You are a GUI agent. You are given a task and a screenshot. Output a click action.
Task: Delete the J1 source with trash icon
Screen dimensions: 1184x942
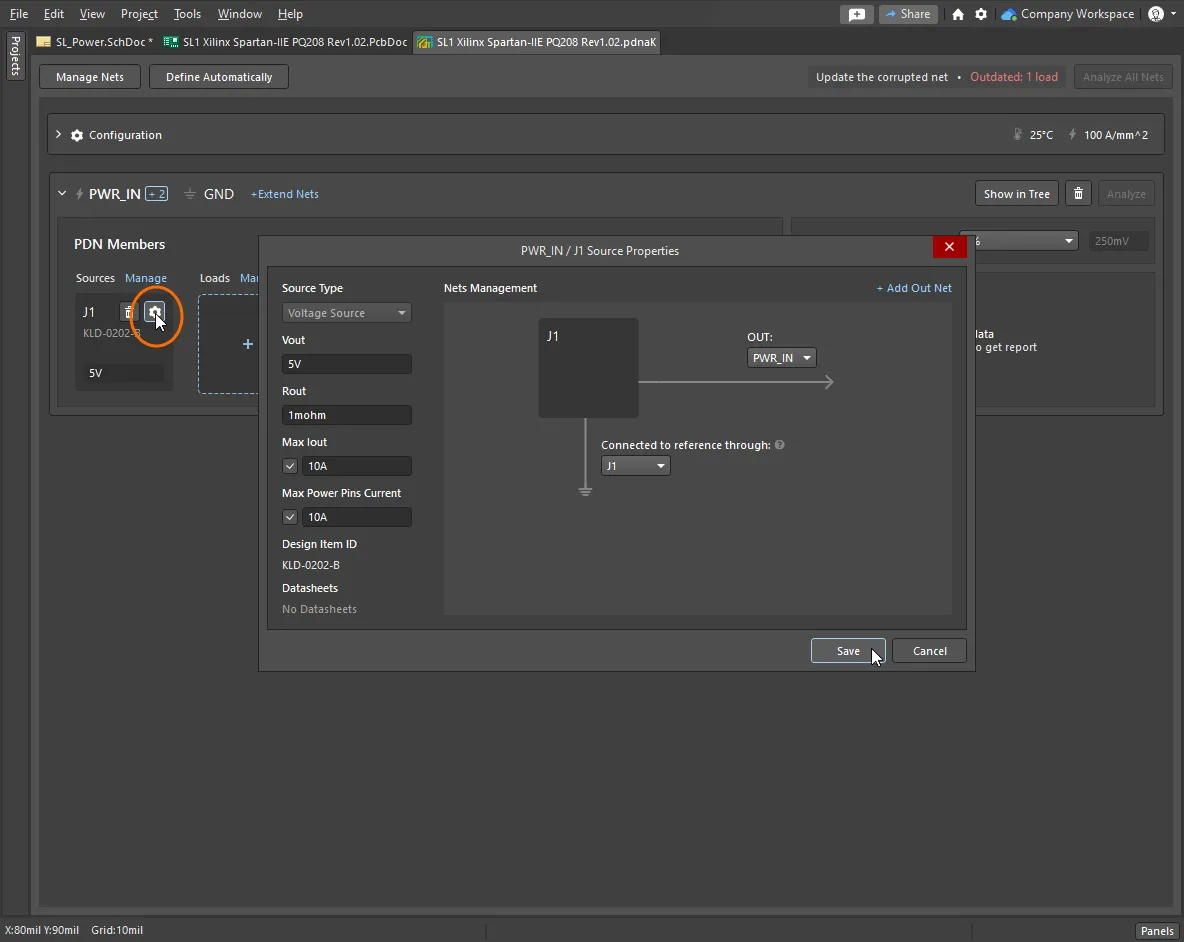click(x=128, y=313)
